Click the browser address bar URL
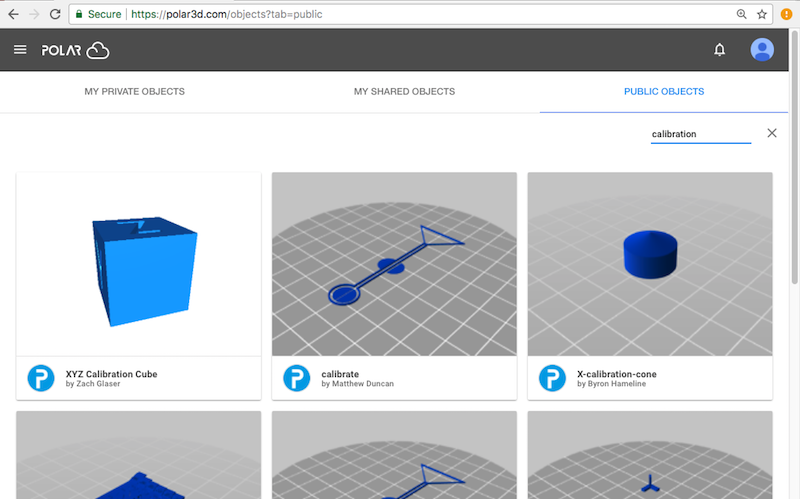 click(x=227, y=14)
